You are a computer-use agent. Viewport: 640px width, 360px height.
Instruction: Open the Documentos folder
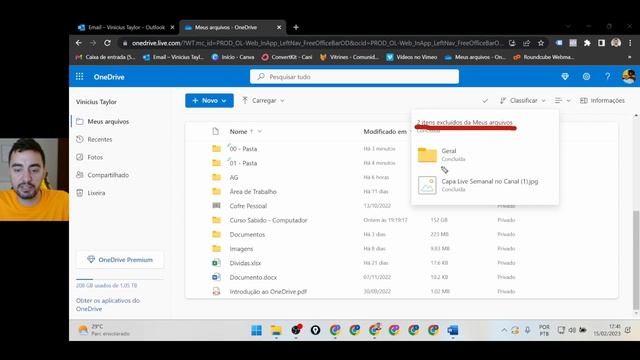[247, 235]
